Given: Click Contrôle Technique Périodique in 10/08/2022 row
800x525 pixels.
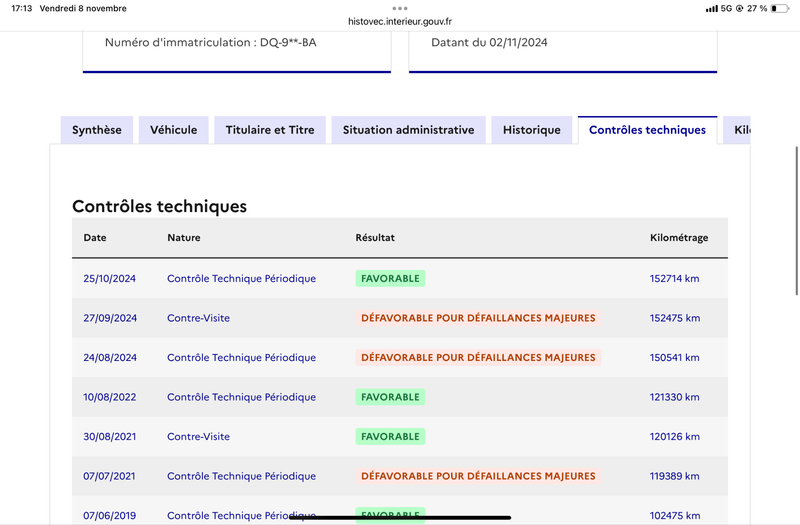Looking at the screenshot, I should point(241,397).
